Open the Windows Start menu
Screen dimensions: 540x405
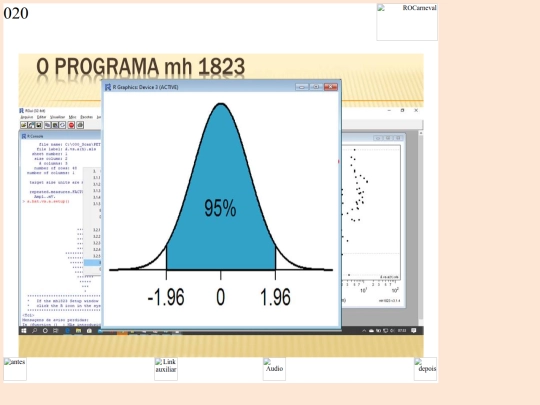point(24,331)
